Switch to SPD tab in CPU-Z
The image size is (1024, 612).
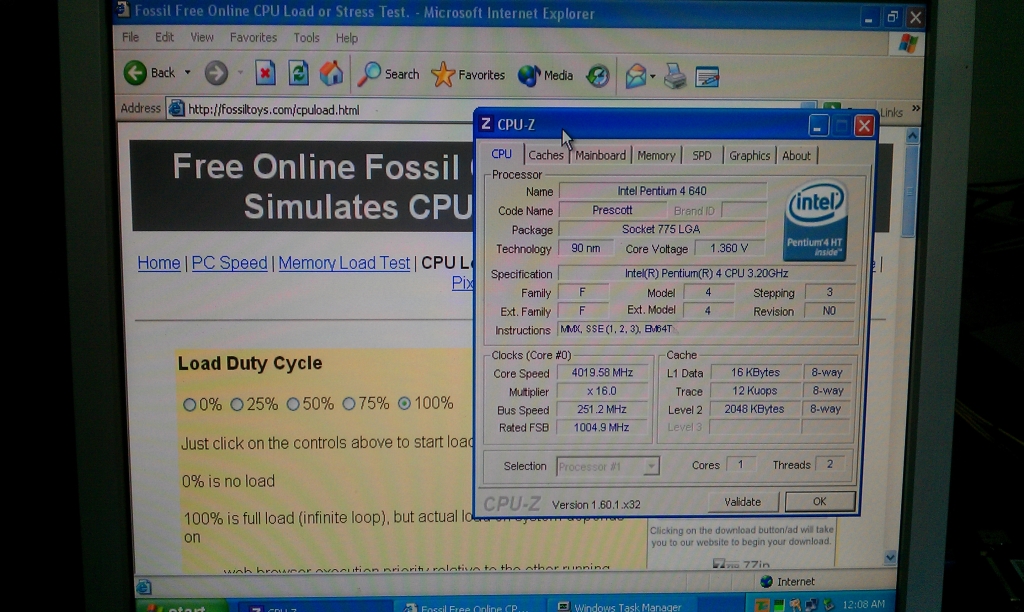702,155
